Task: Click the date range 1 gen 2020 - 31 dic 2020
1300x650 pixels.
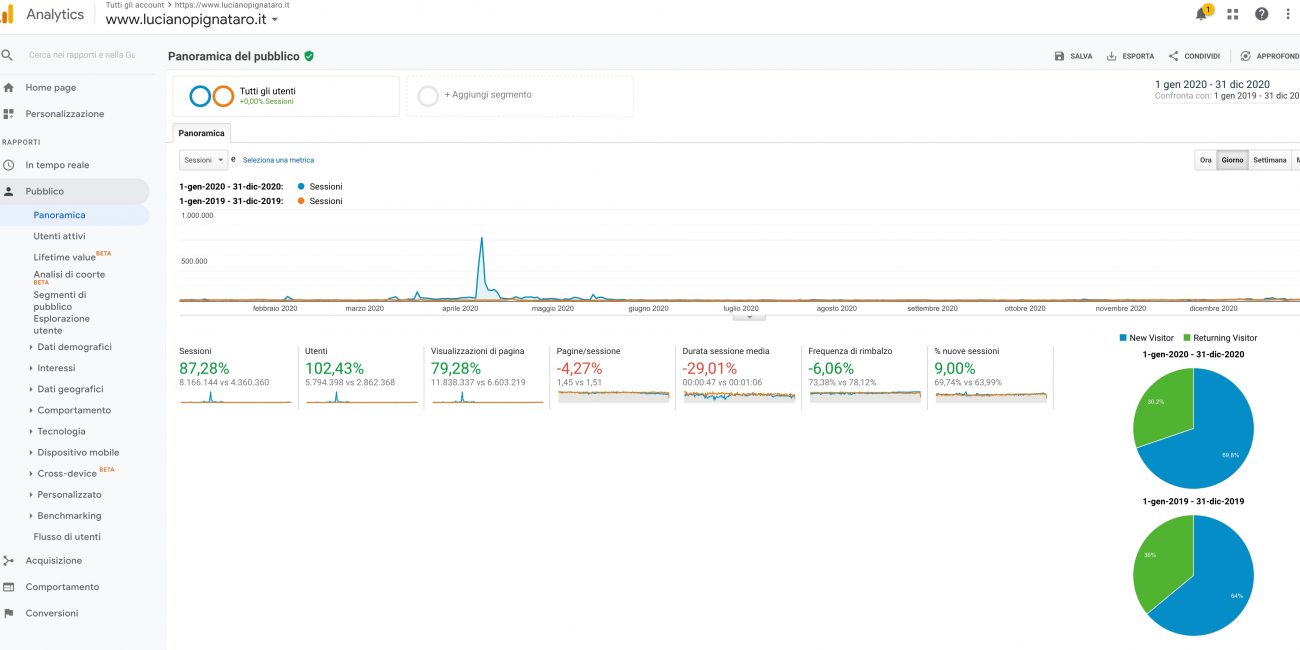Action: point(1212,84)
